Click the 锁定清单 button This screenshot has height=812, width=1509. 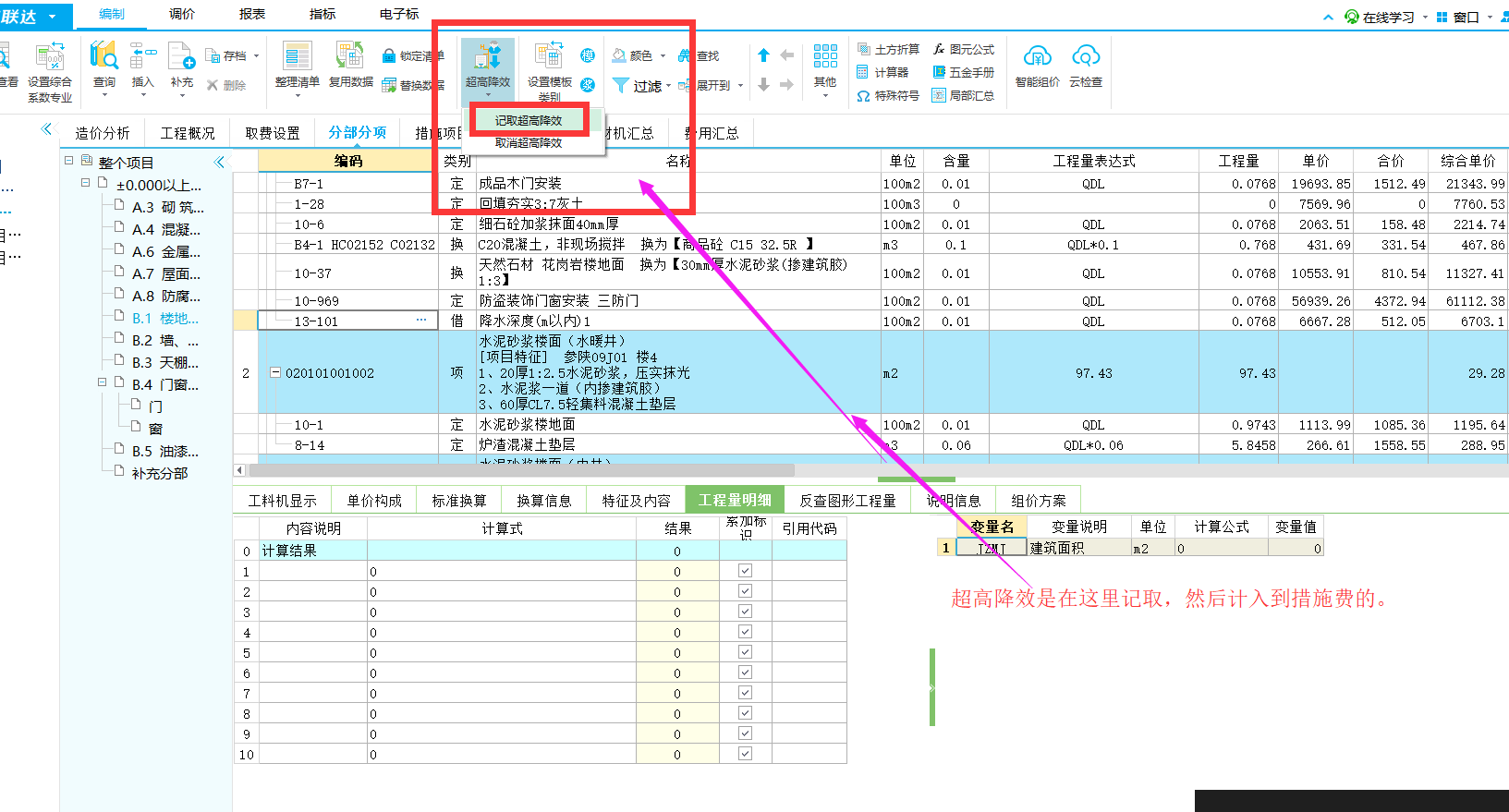coord(413,56)
